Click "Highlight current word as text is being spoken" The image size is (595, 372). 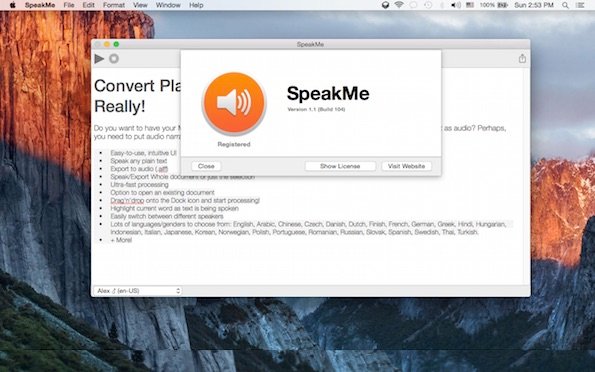point(175,208)
